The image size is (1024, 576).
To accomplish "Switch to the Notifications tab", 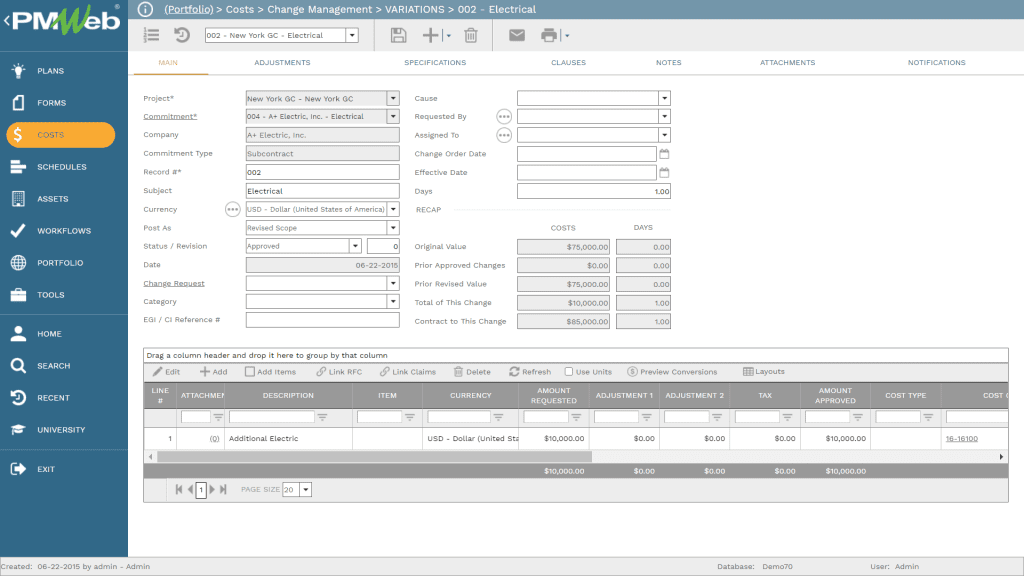I will [x=936, y=63].
